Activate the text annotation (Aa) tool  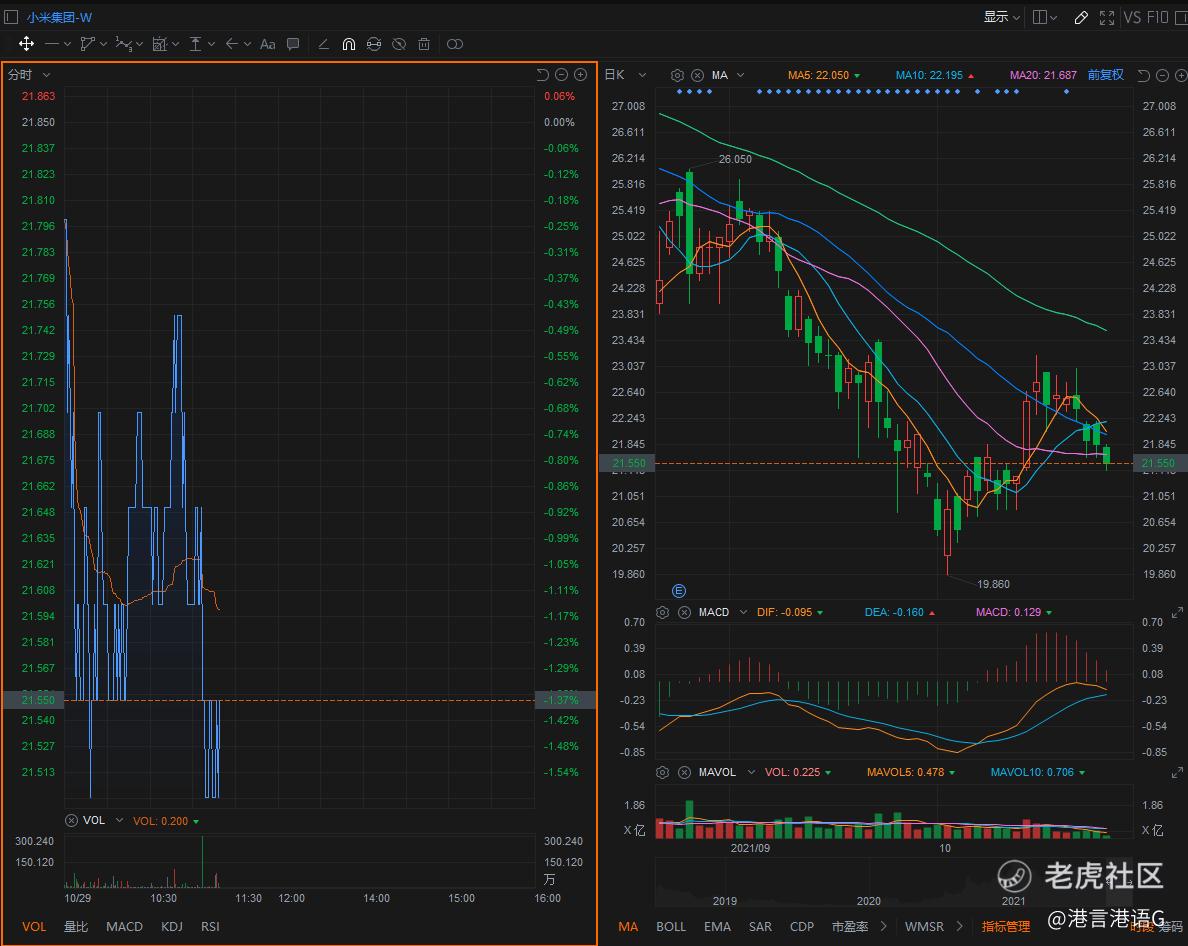pos(267,44)
